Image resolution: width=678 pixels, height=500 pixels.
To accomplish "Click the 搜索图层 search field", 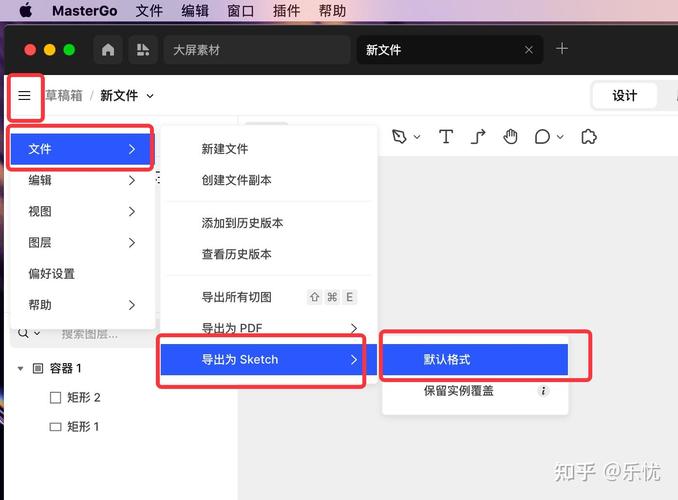I will [90, 334].
